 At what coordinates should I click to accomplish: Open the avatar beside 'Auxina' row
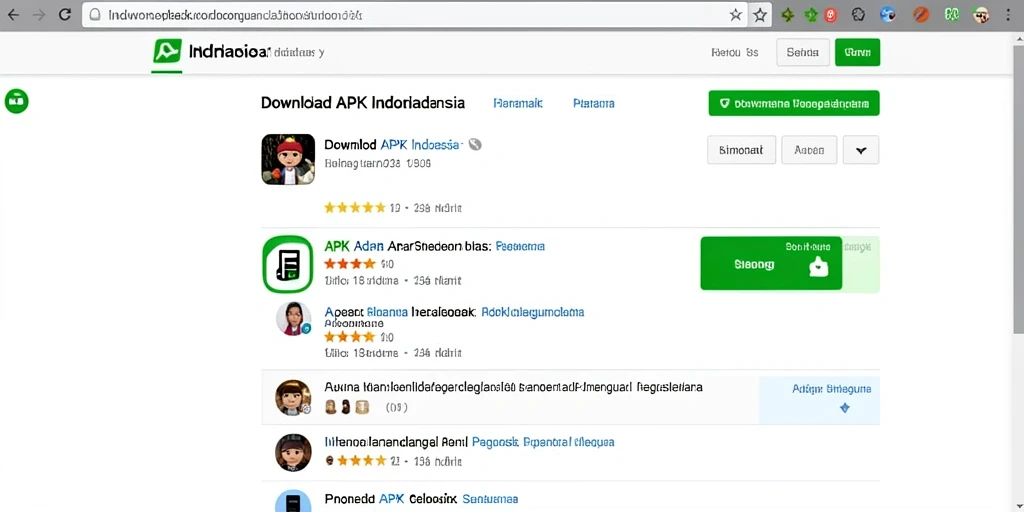293,397
